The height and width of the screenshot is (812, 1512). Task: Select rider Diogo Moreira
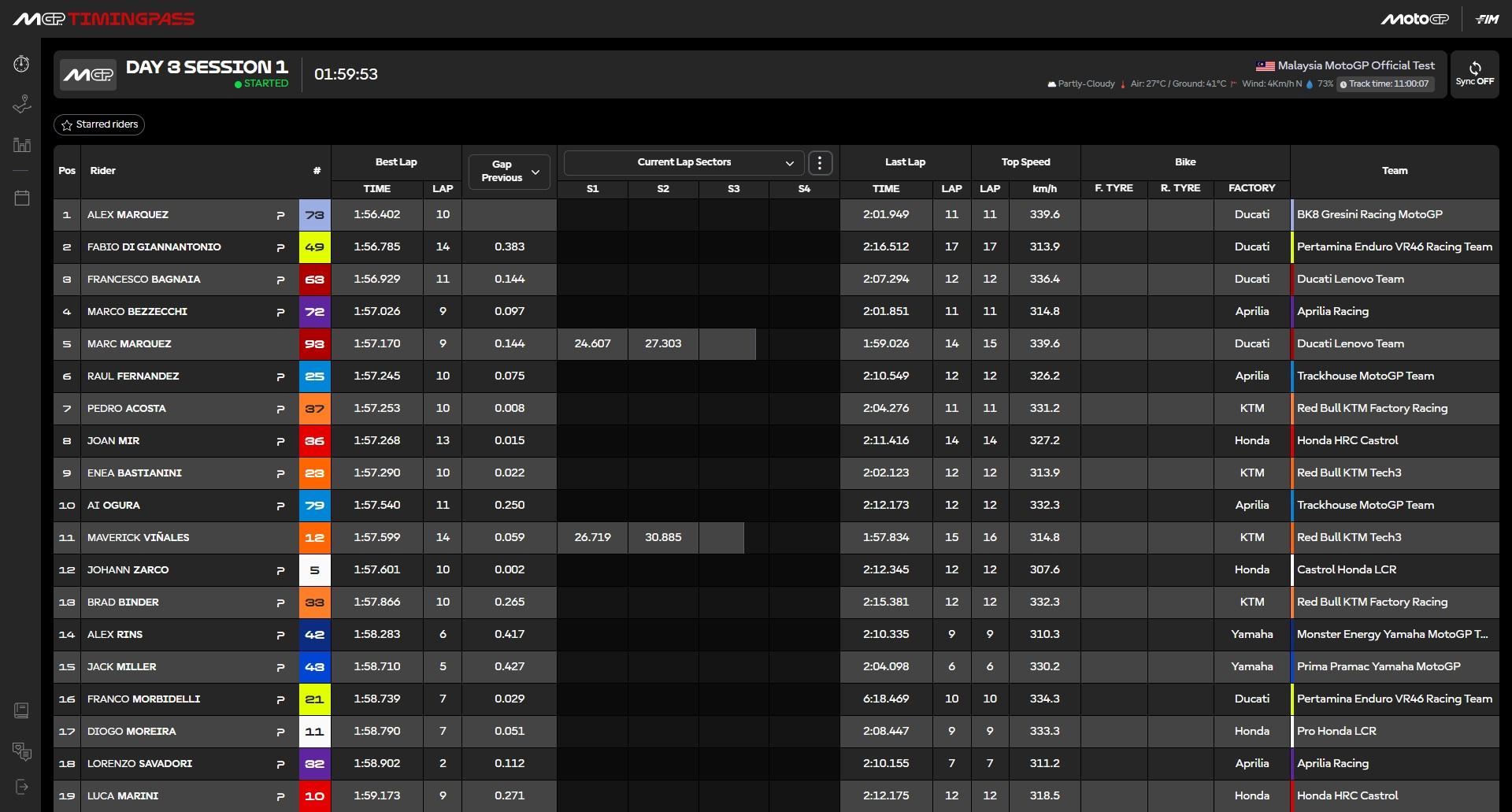pyautogui.click(x=132, y=732)
